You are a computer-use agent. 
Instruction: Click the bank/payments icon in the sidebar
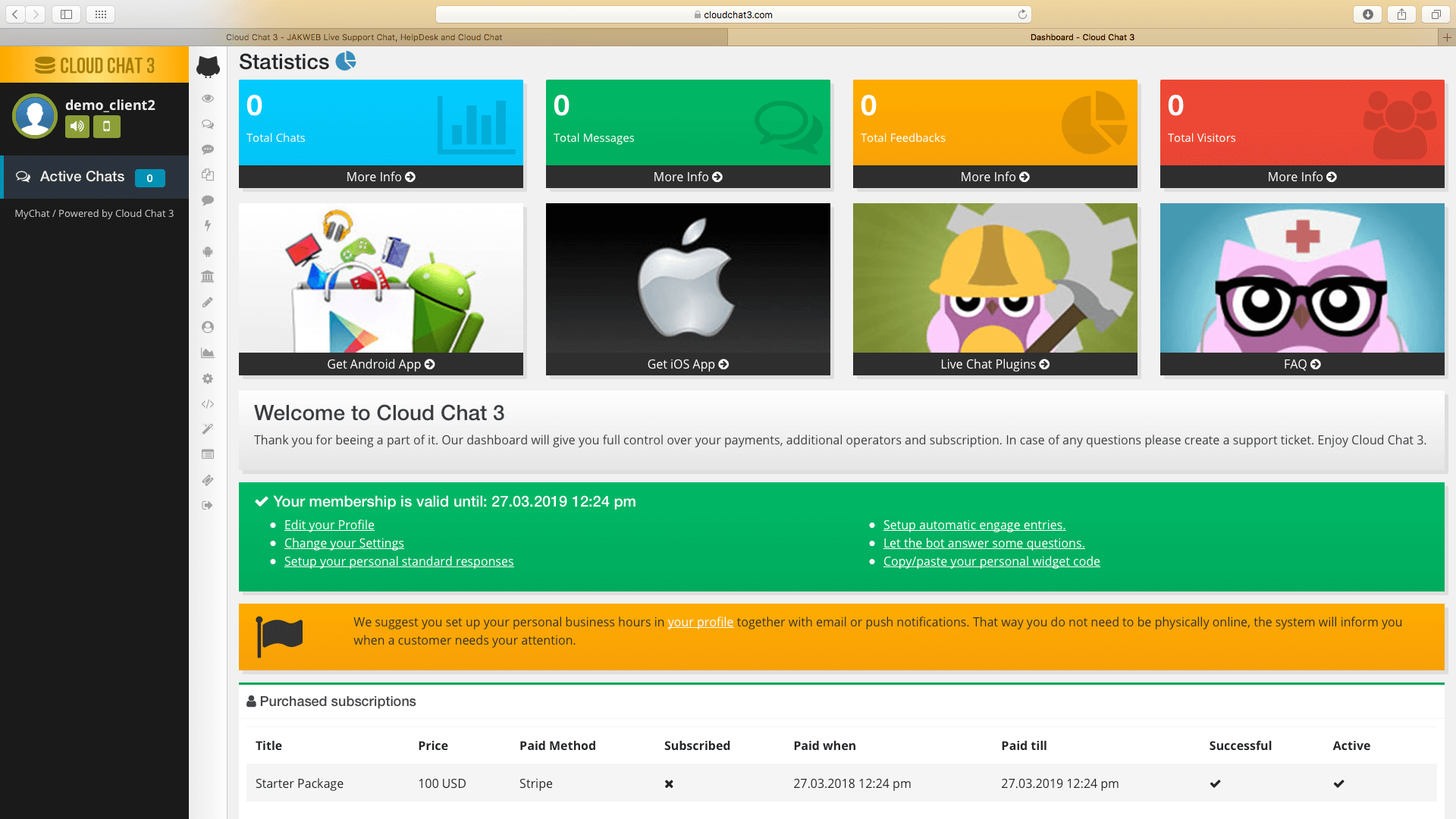tap(208, 276)
